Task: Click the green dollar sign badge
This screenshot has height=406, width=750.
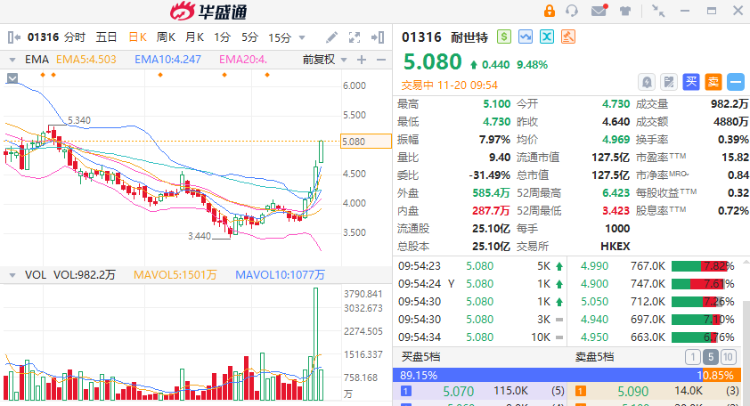Action: point(504,37)
